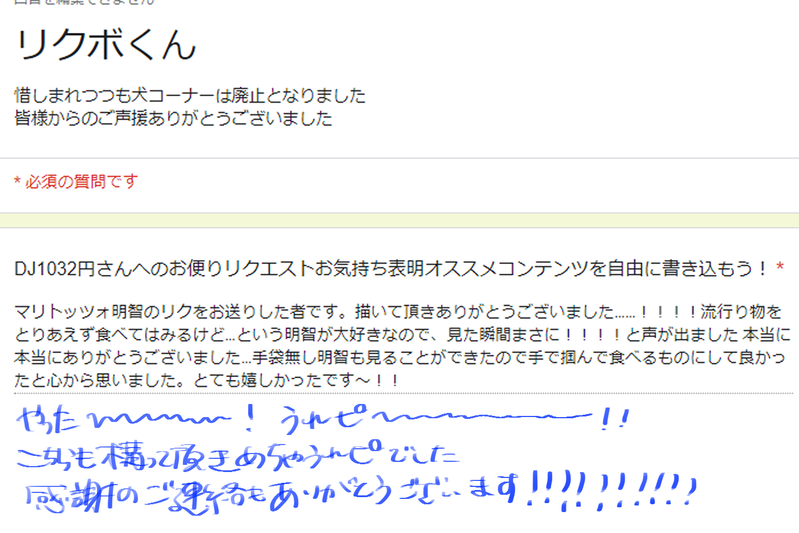Click the answer line beginning マリトッツォ明智のリク
This screenshot has height=533, width=799.
(397, 311)
